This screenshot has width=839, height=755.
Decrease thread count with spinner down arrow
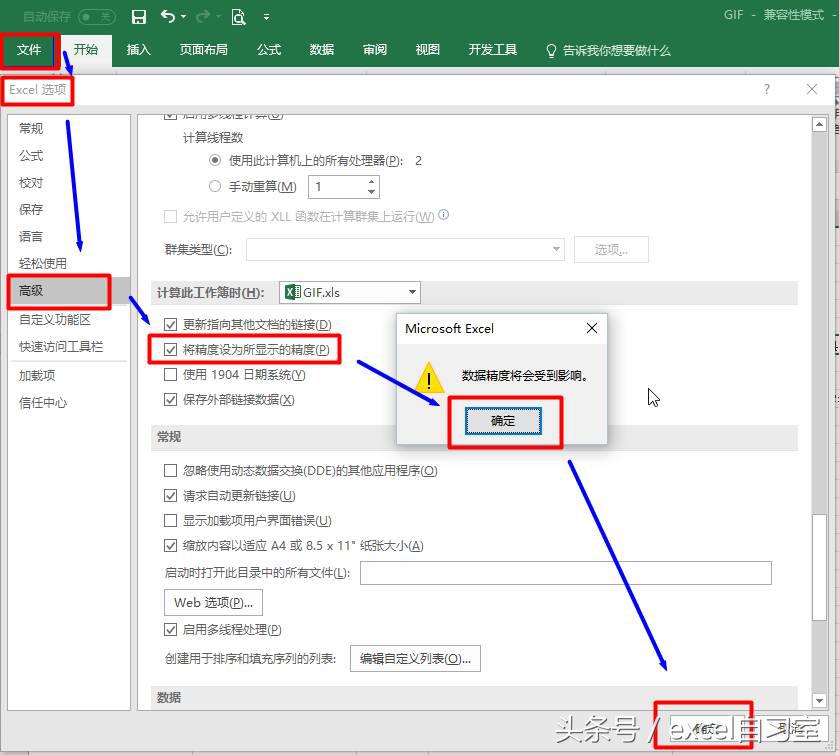point(371,192)
